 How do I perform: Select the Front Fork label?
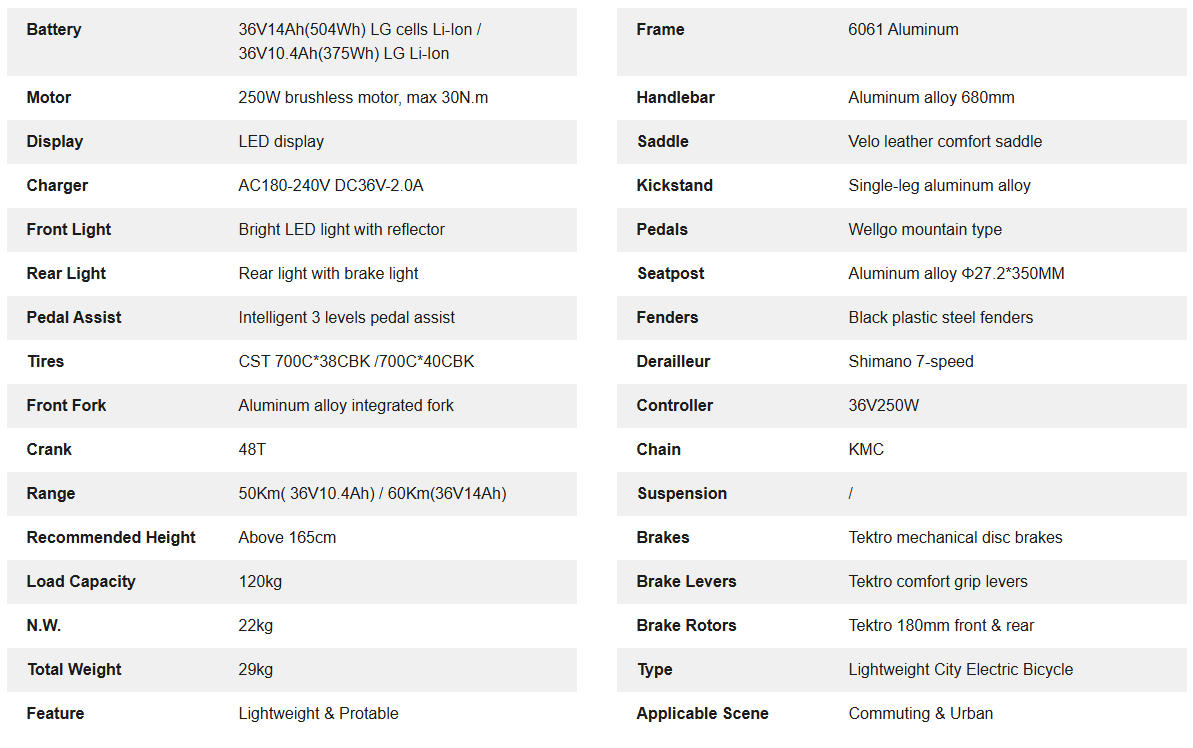pos(66,406)
